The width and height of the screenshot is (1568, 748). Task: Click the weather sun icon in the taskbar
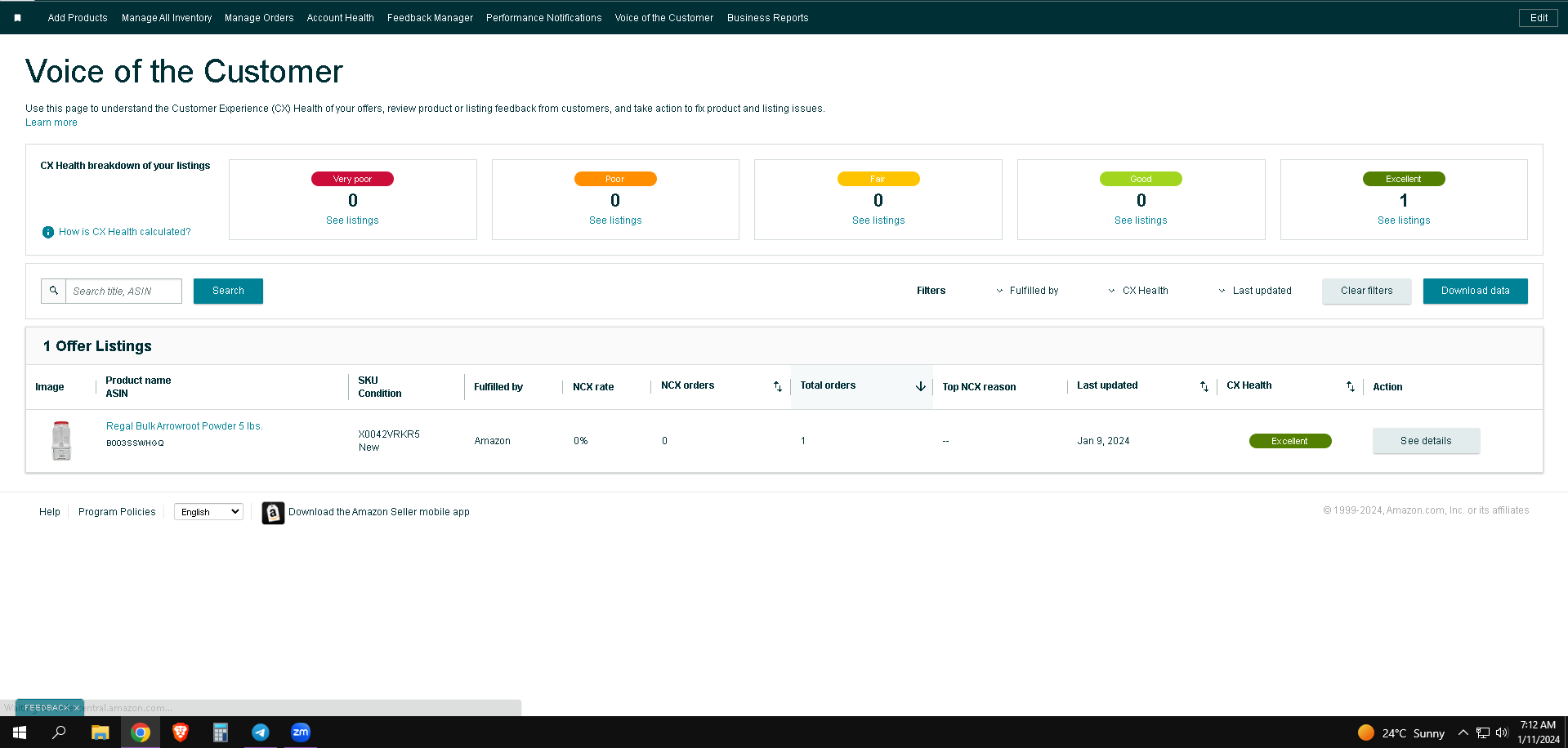pos(1366,732)
